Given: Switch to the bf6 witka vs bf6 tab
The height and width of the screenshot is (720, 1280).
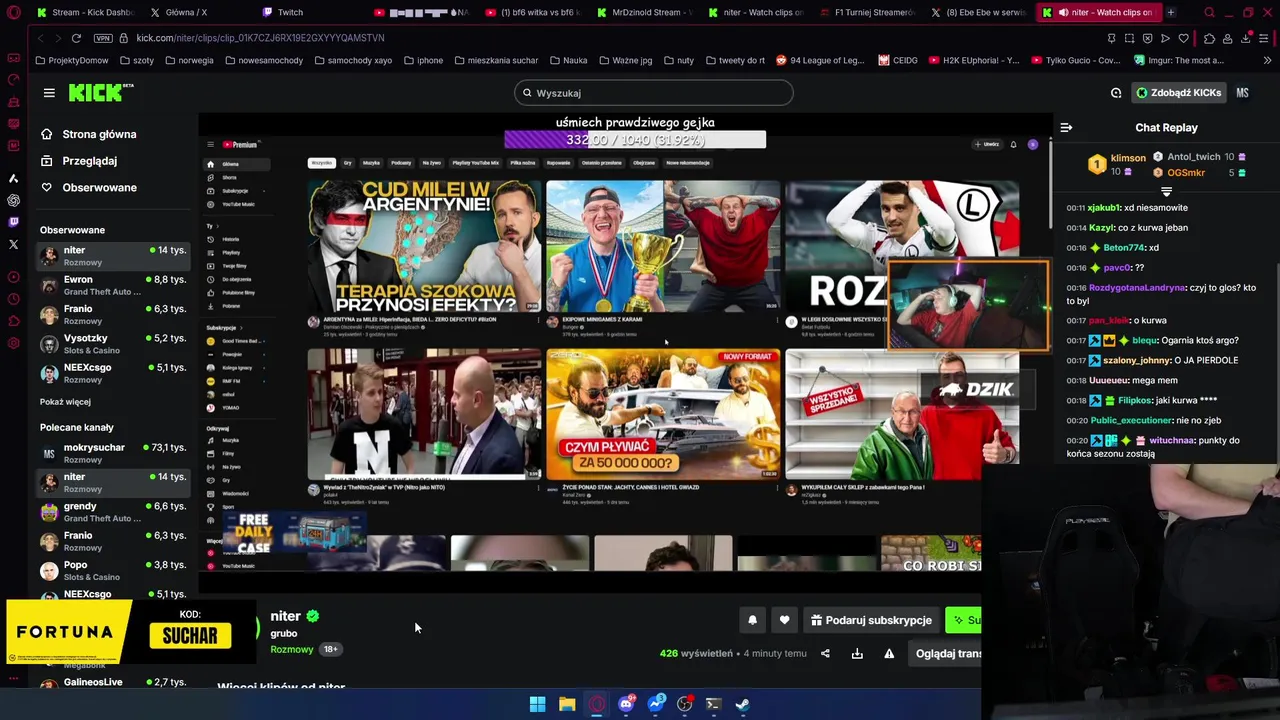Looking at the screenshot, I should 533,12.
